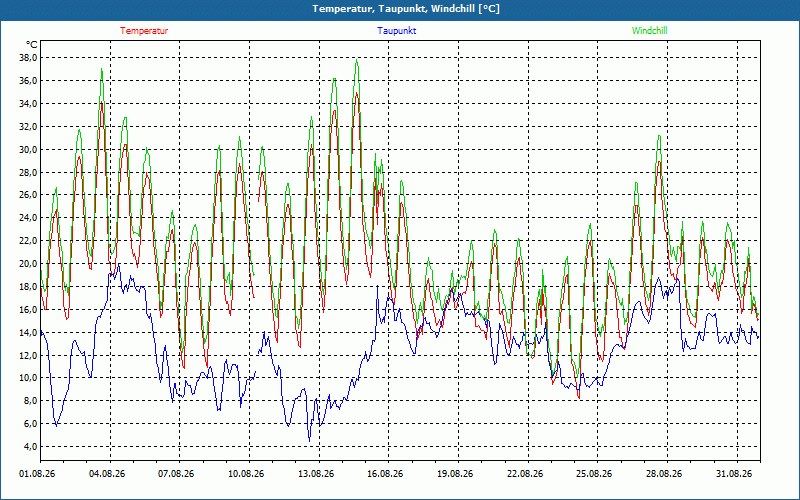Click the 04.08.26 date label

click(x=107, y=474)
